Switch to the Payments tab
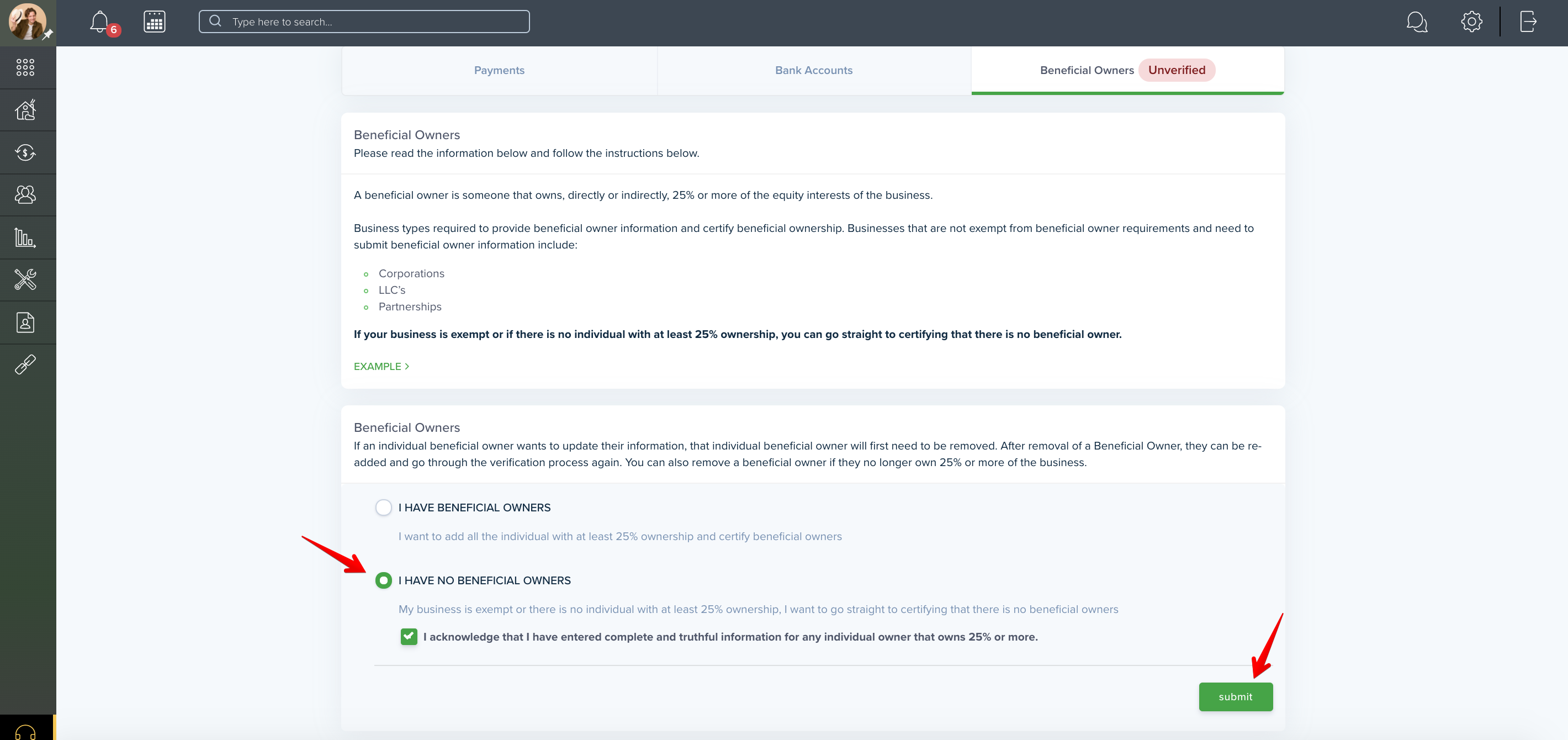Image resolution: width=1568 pixels, height=740 pixels. (x=499, y=70)
